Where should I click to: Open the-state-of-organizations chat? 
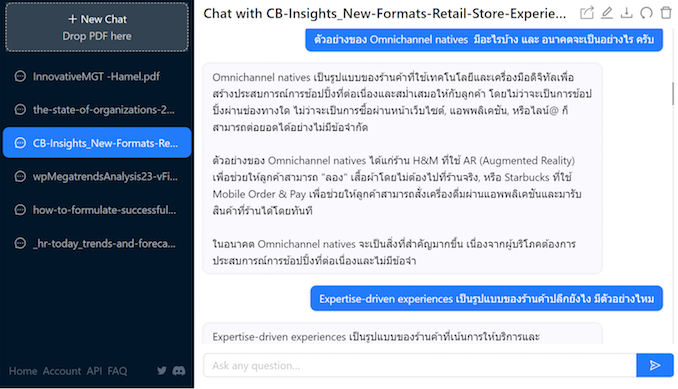point(97,110)
